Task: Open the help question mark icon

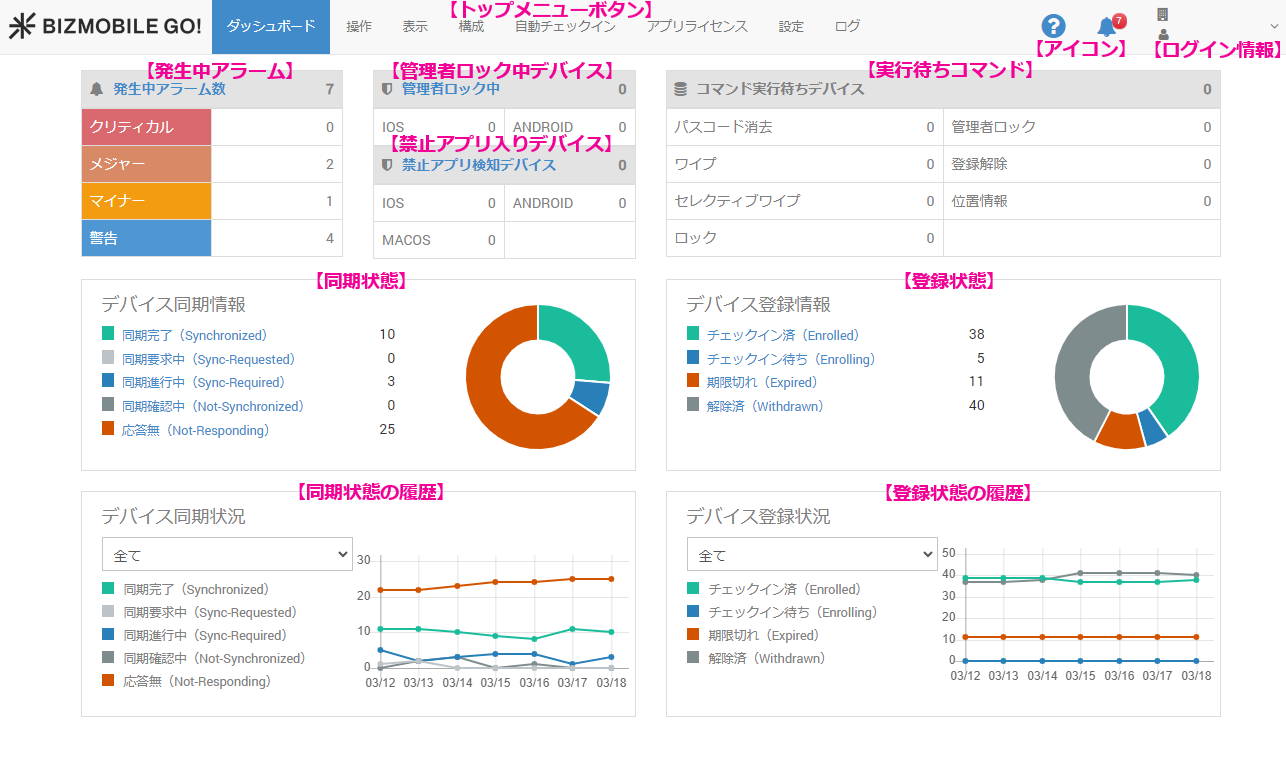Action: 1055,26
